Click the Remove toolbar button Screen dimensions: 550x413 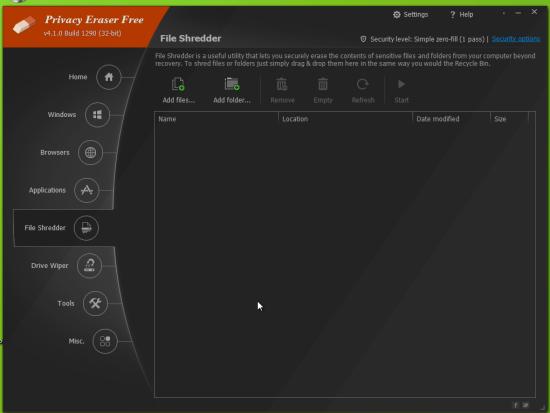coord(282,91)
